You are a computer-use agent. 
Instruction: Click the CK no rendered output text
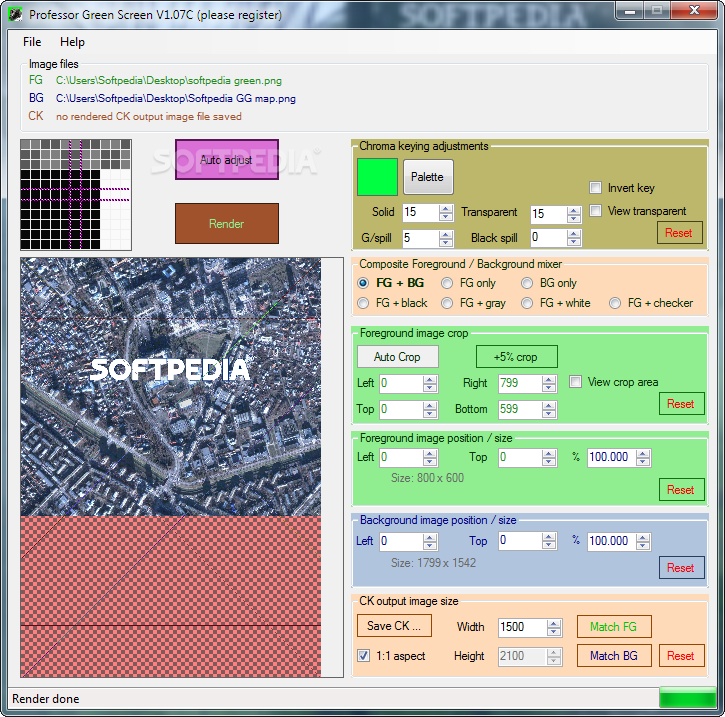(149, 116)
